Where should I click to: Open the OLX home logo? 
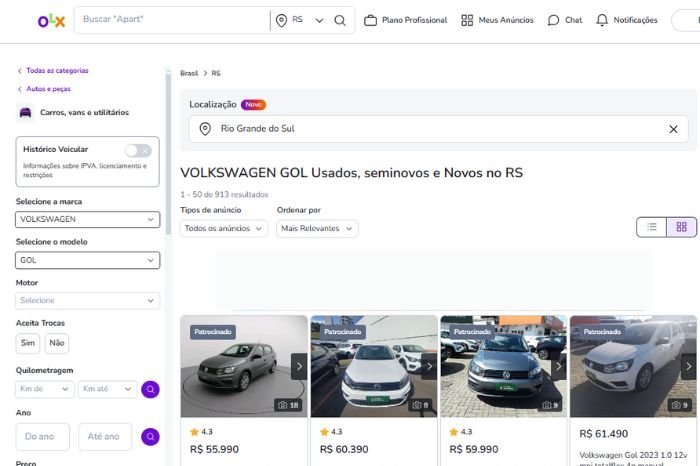(51, 21)
